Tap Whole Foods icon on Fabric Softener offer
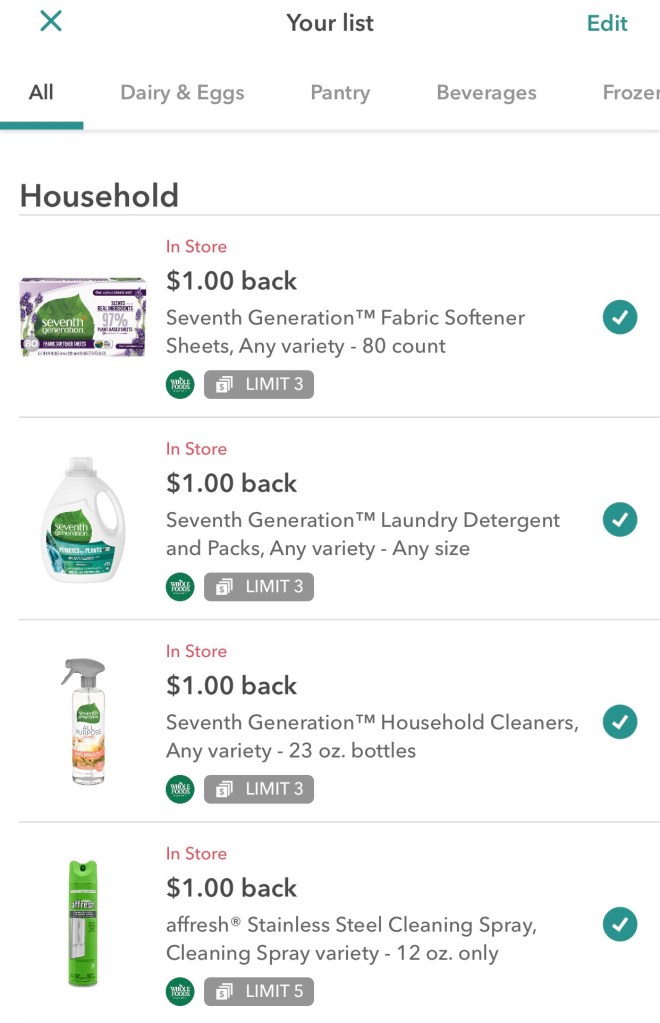Image resolution: width=660 pixels, height=1023 pixels. [x=180, y=384]
